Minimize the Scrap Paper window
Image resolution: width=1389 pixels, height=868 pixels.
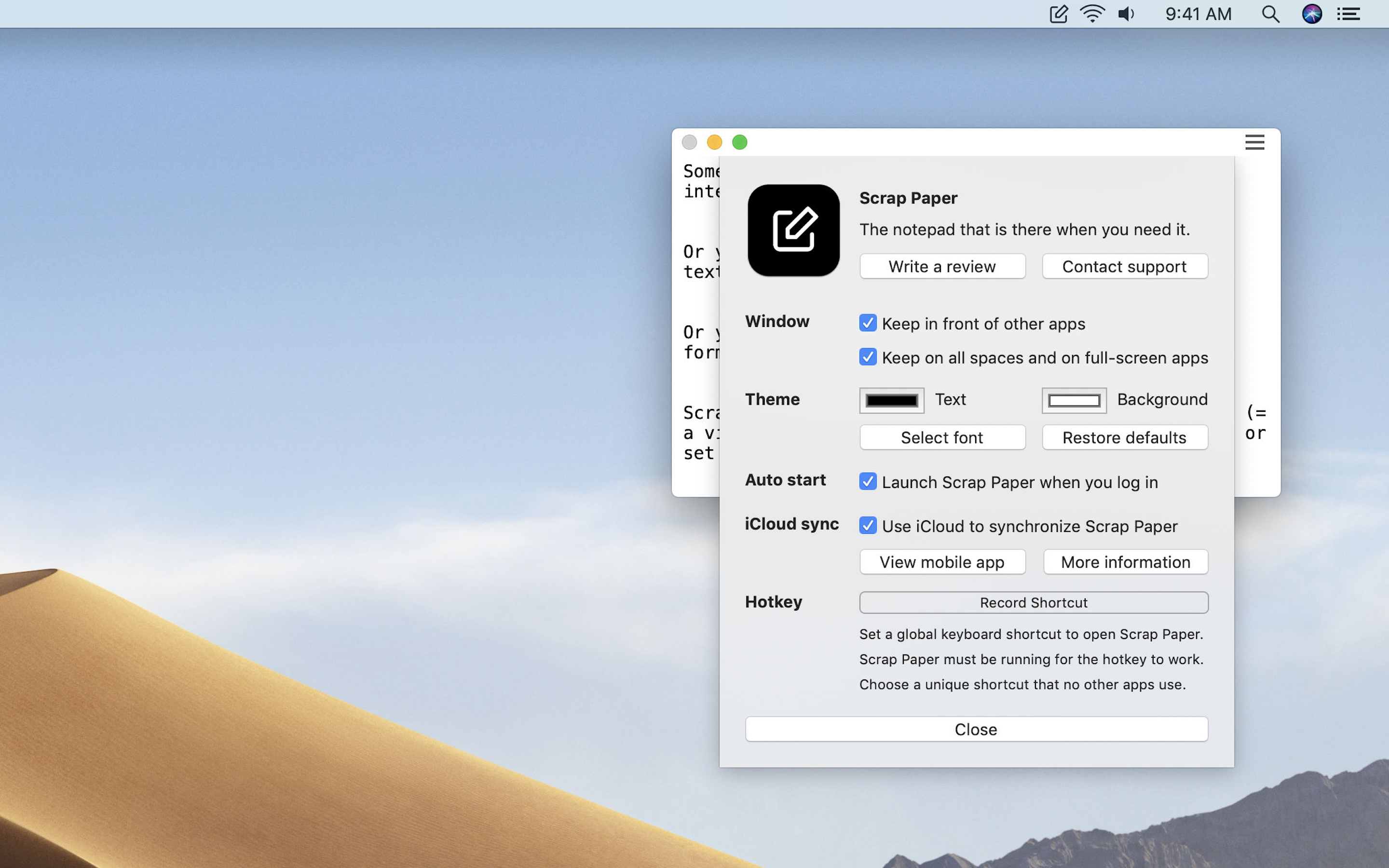(715, 142)
